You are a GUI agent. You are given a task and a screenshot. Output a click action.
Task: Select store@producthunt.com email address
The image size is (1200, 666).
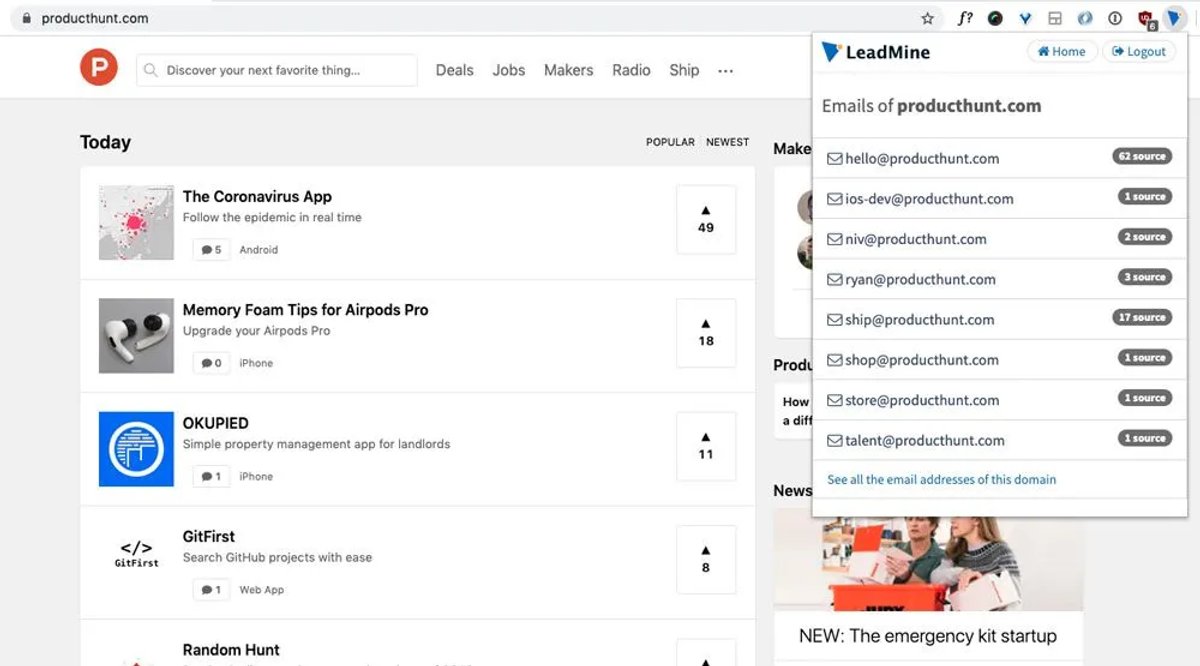point(922,400)
